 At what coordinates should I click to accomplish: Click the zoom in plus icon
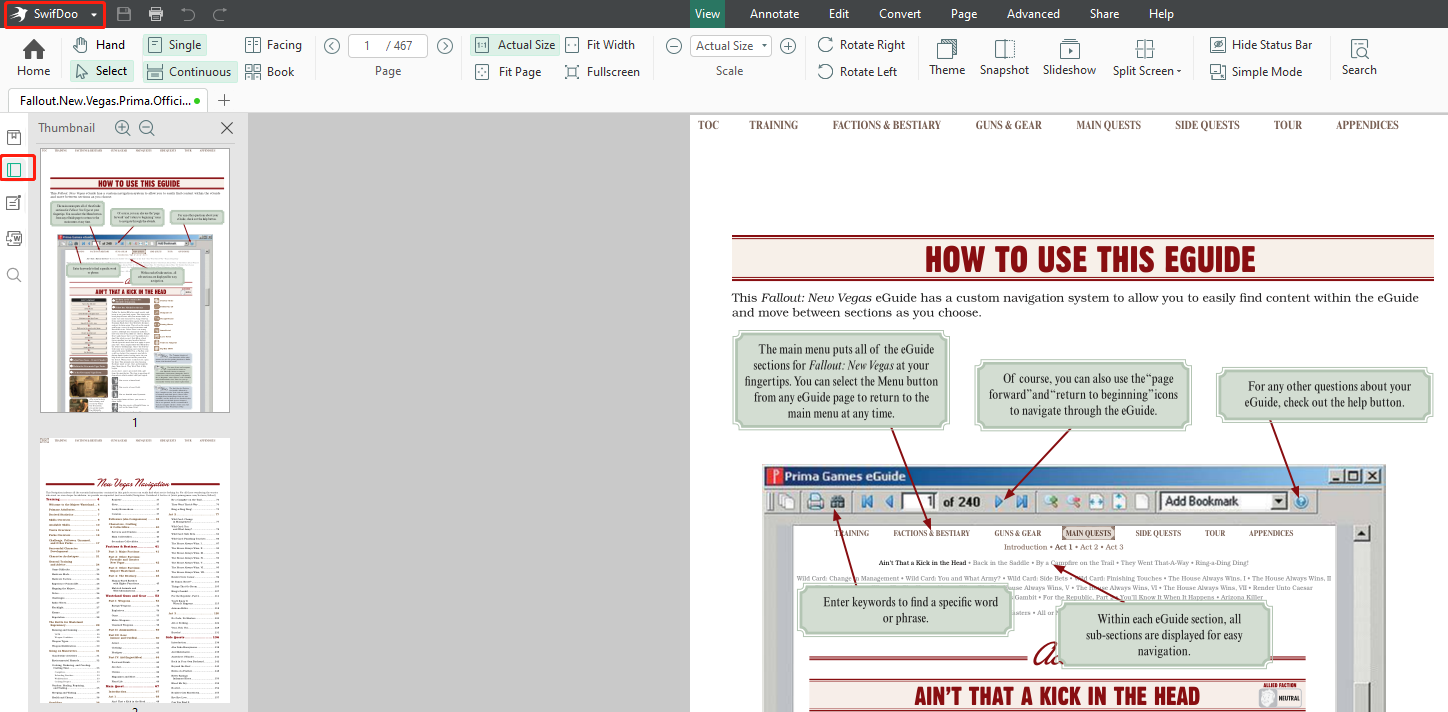tap(788, 46)
